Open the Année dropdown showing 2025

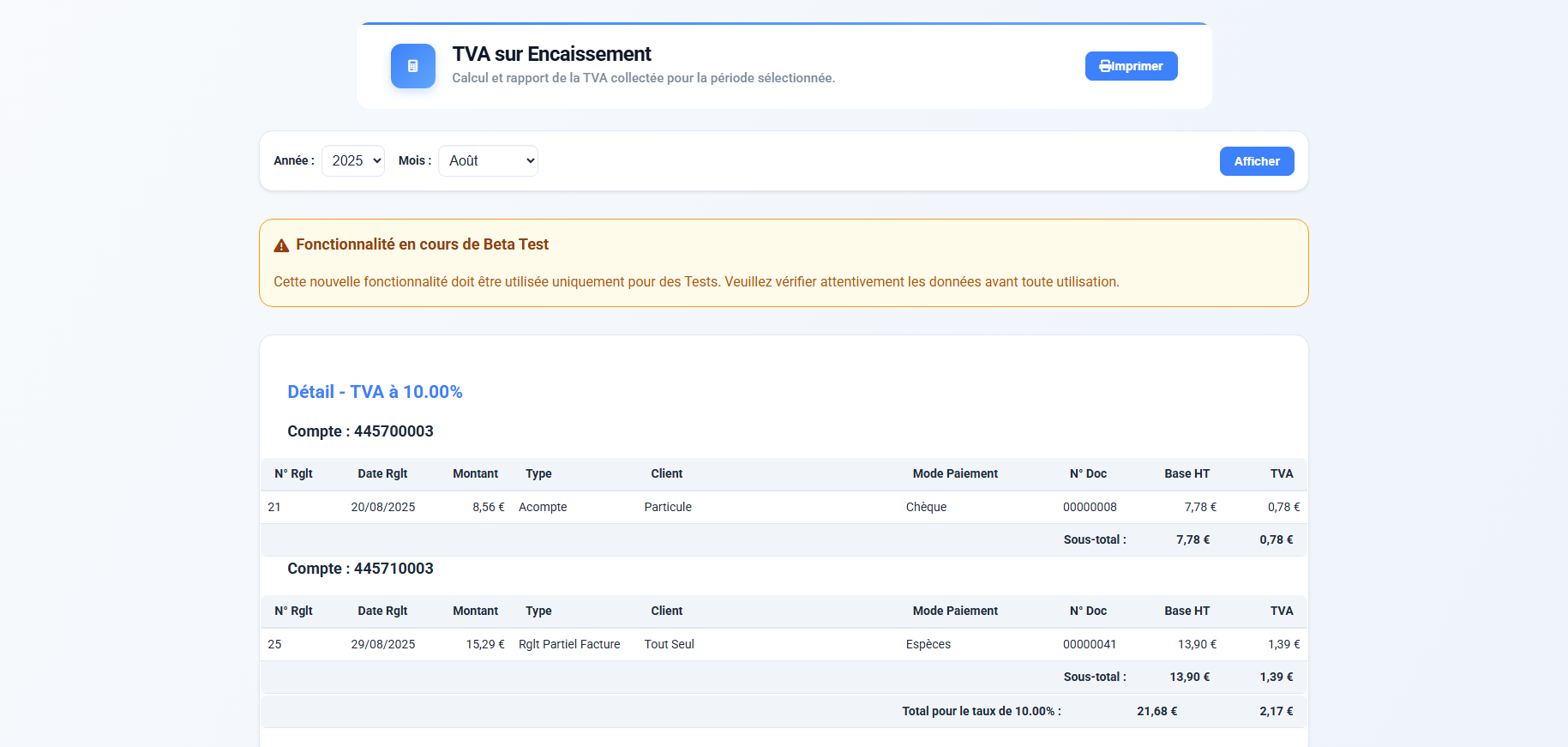352,161
